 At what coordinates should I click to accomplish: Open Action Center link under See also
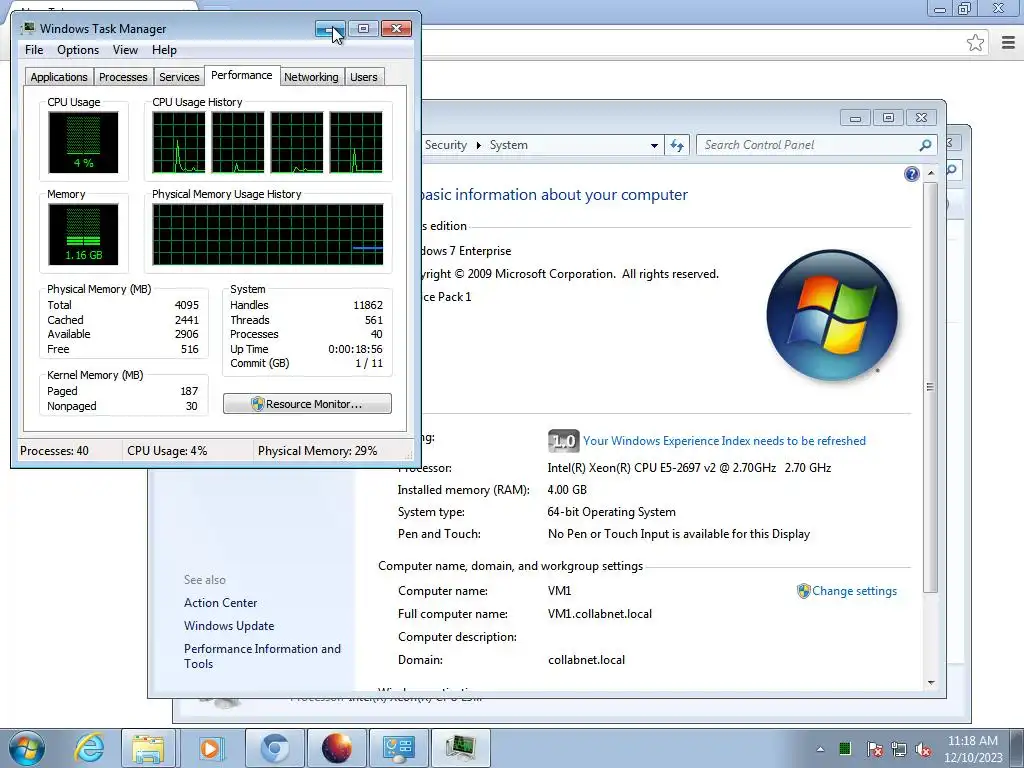point(220,603)
